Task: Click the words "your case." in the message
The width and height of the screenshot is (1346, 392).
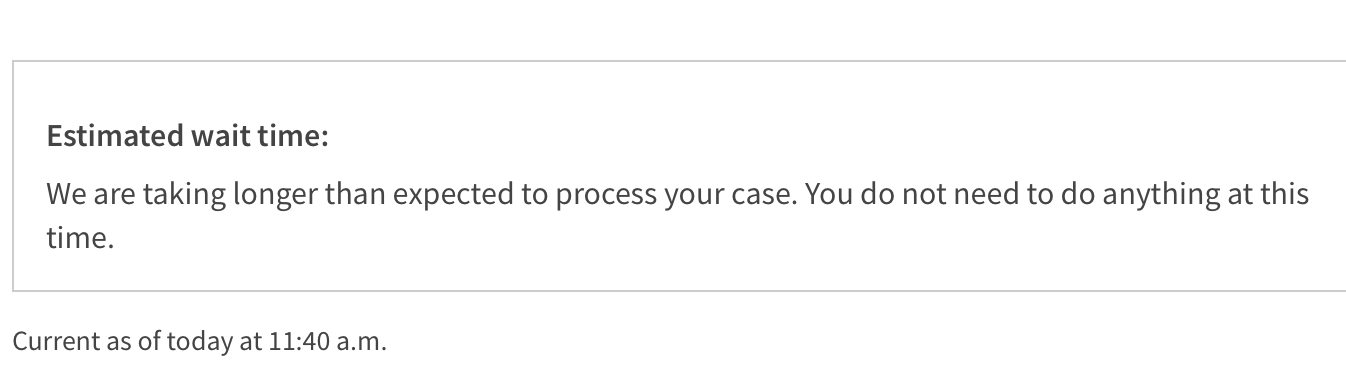Action: pos(731,194)
